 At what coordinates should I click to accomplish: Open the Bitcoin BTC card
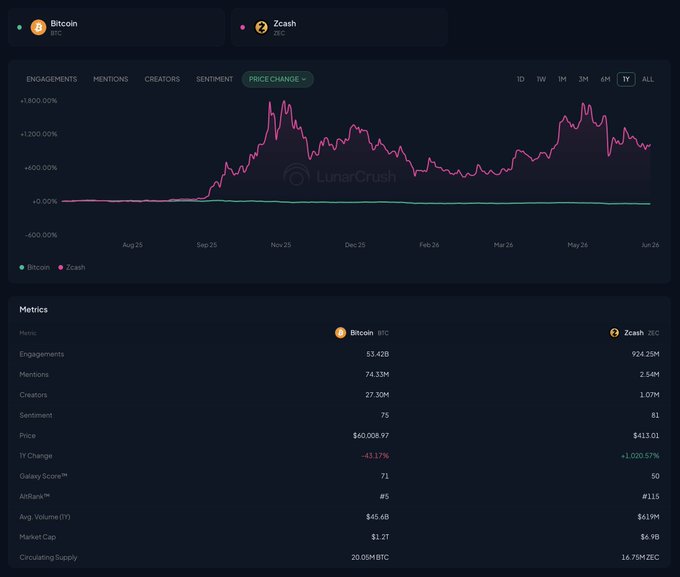[x=116, y=27]
